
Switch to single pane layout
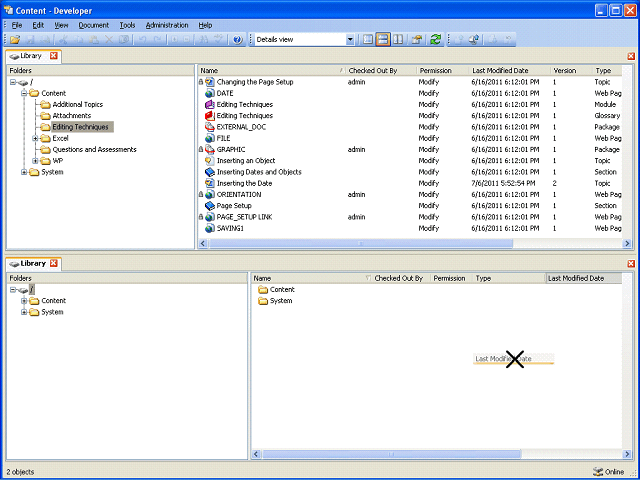(368, 40)
